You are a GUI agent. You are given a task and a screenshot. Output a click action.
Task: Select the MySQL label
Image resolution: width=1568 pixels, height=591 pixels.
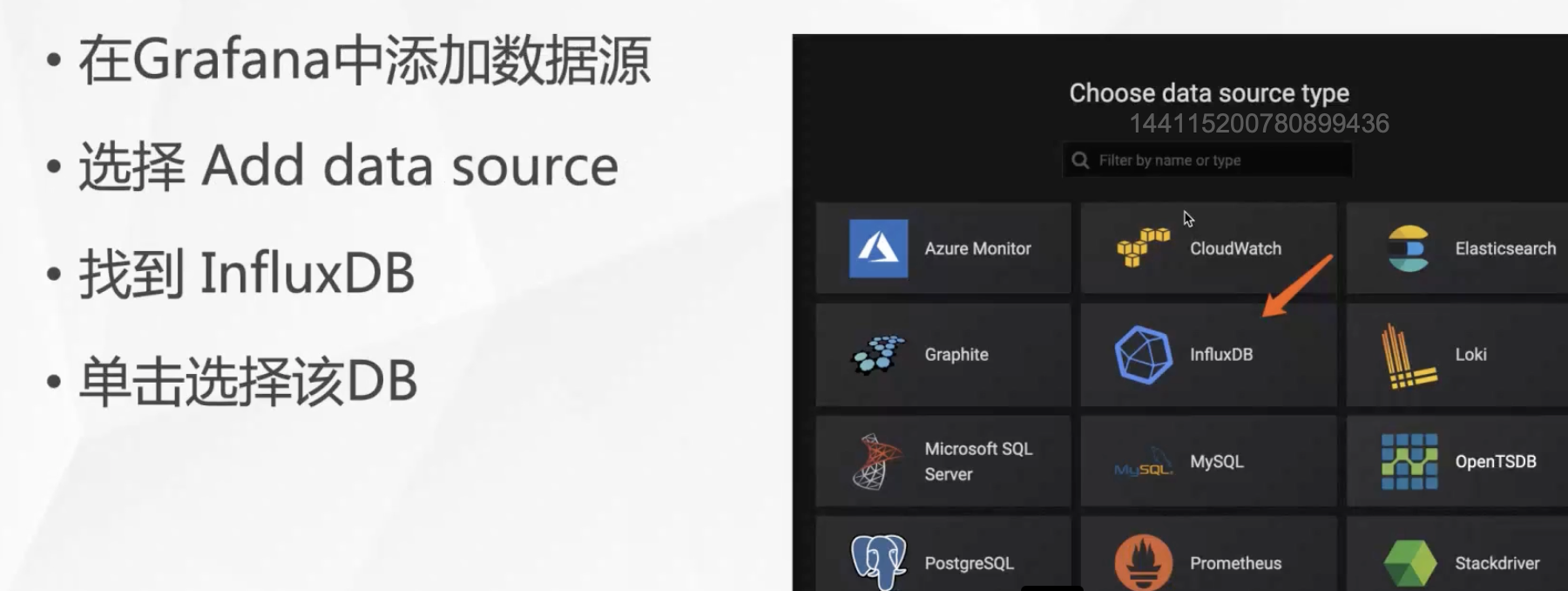click(x=1216, y=462)
